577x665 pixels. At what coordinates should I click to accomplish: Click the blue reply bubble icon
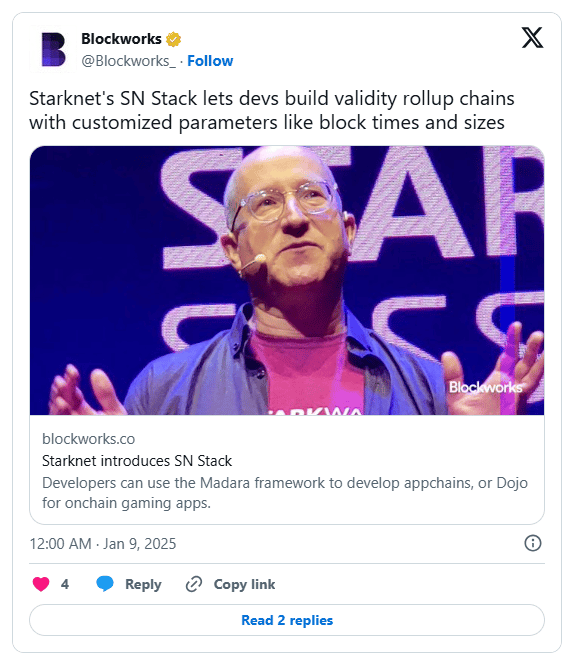tap(104, 584)
